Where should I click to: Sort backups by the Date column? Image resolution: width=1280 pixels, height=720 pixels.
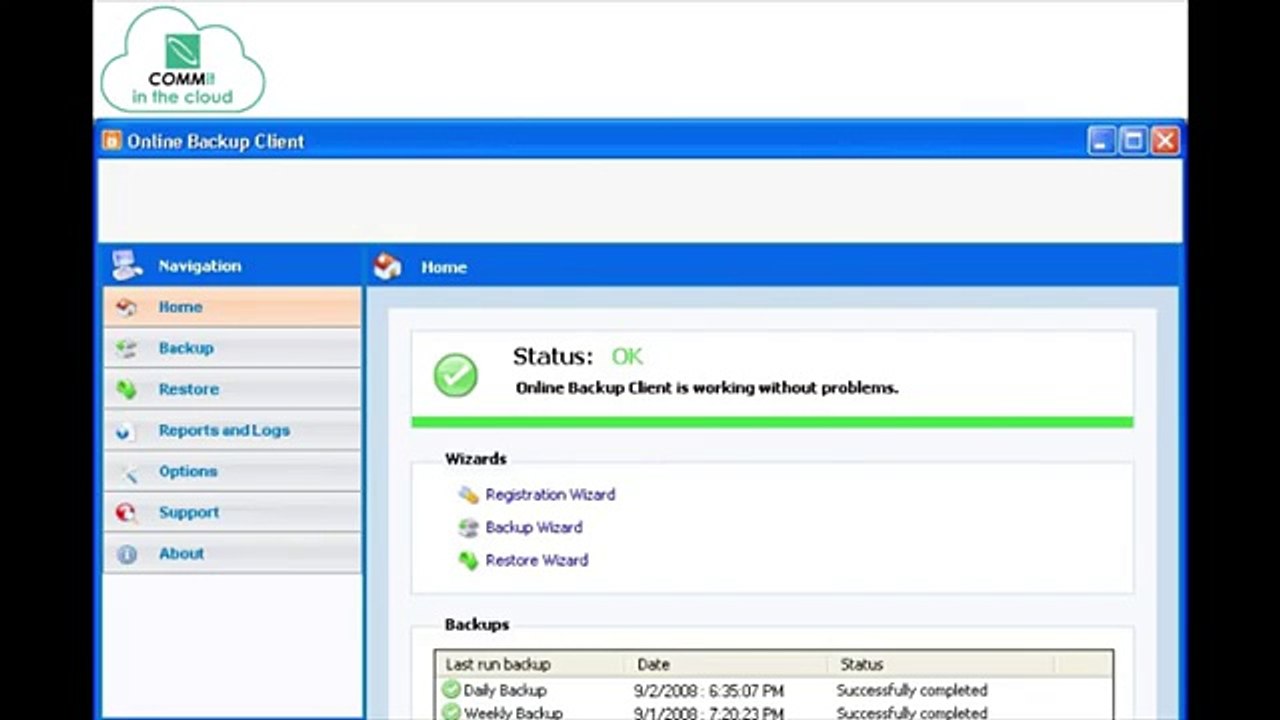click(728, 664)
